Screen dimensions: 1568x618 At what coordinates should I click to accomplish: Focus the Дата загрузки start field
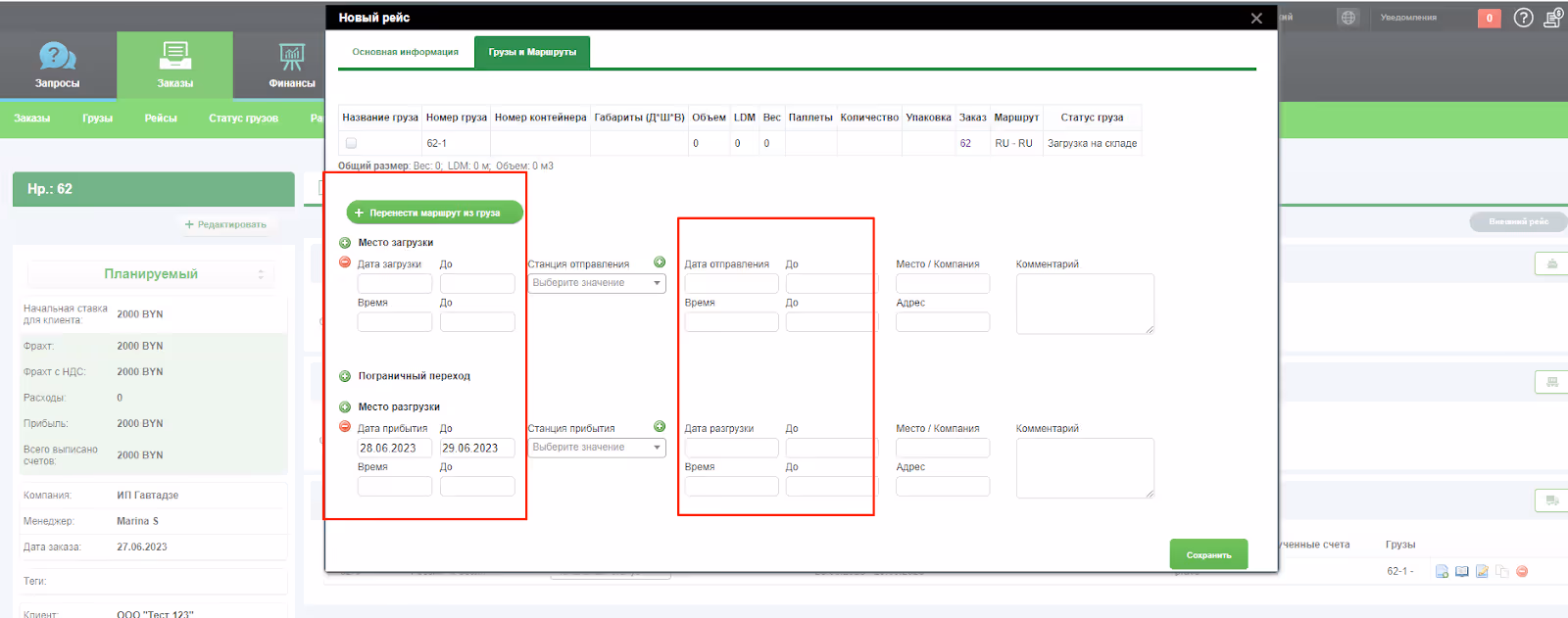coord(395,284)
